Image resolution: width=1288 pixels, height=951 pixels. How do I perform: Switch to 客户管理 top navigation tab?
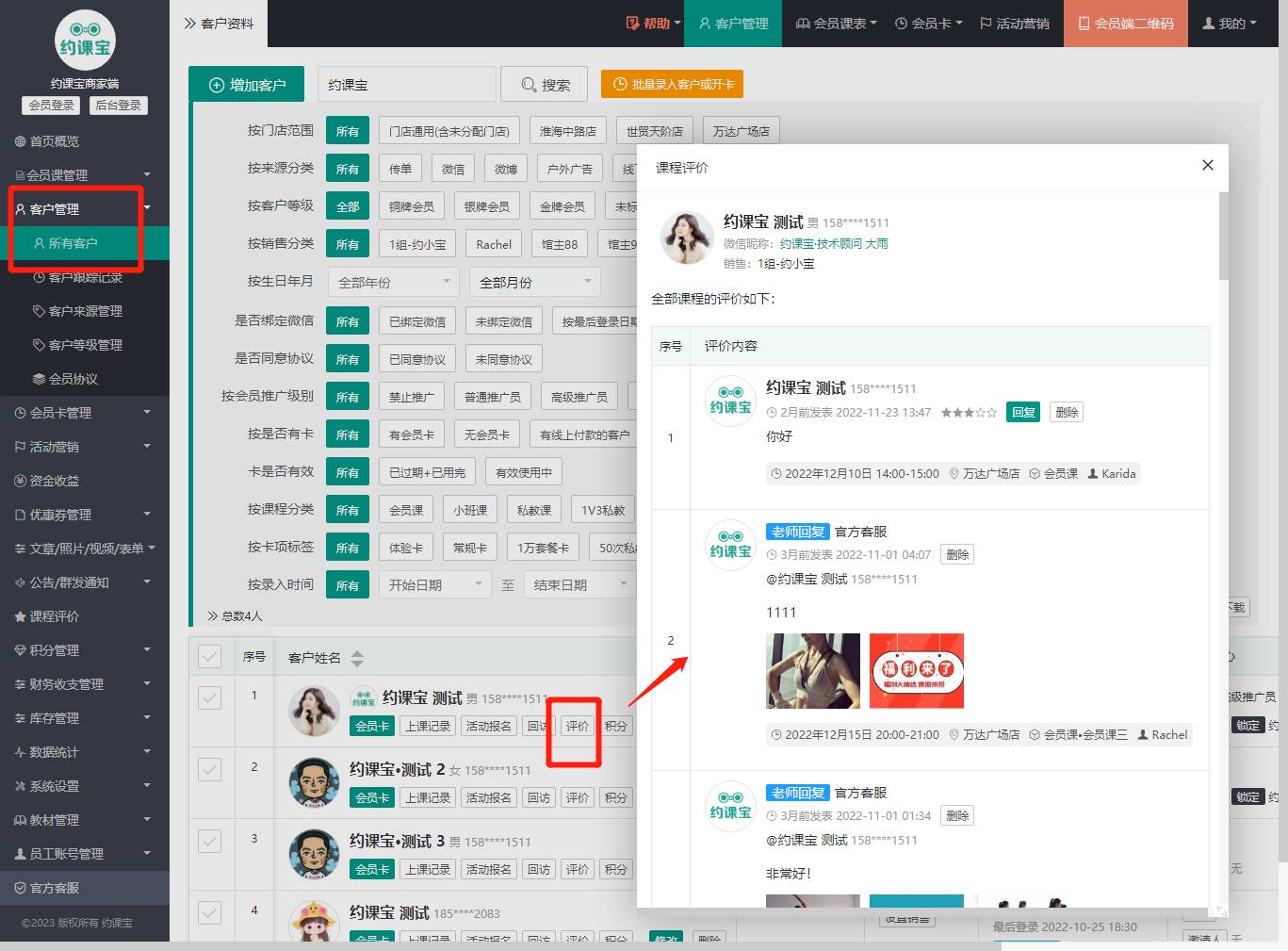click(733, 24)
